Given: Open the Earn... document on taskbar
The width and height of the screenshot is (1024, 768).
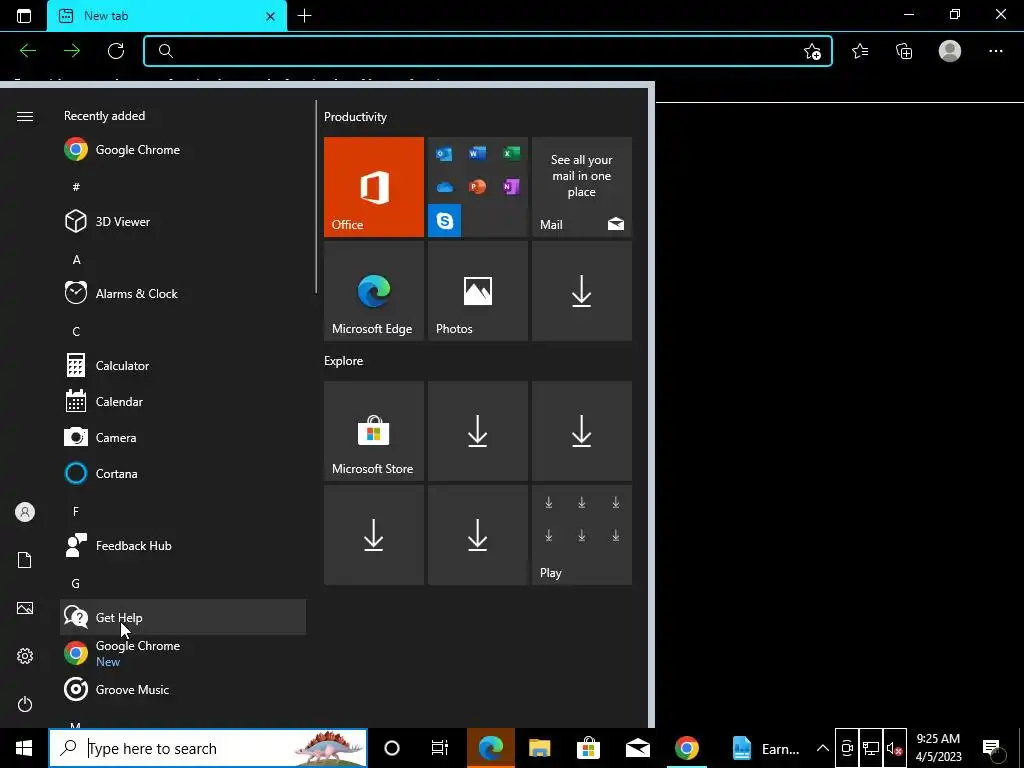Looking at the screenshot, I should [765, 748].
